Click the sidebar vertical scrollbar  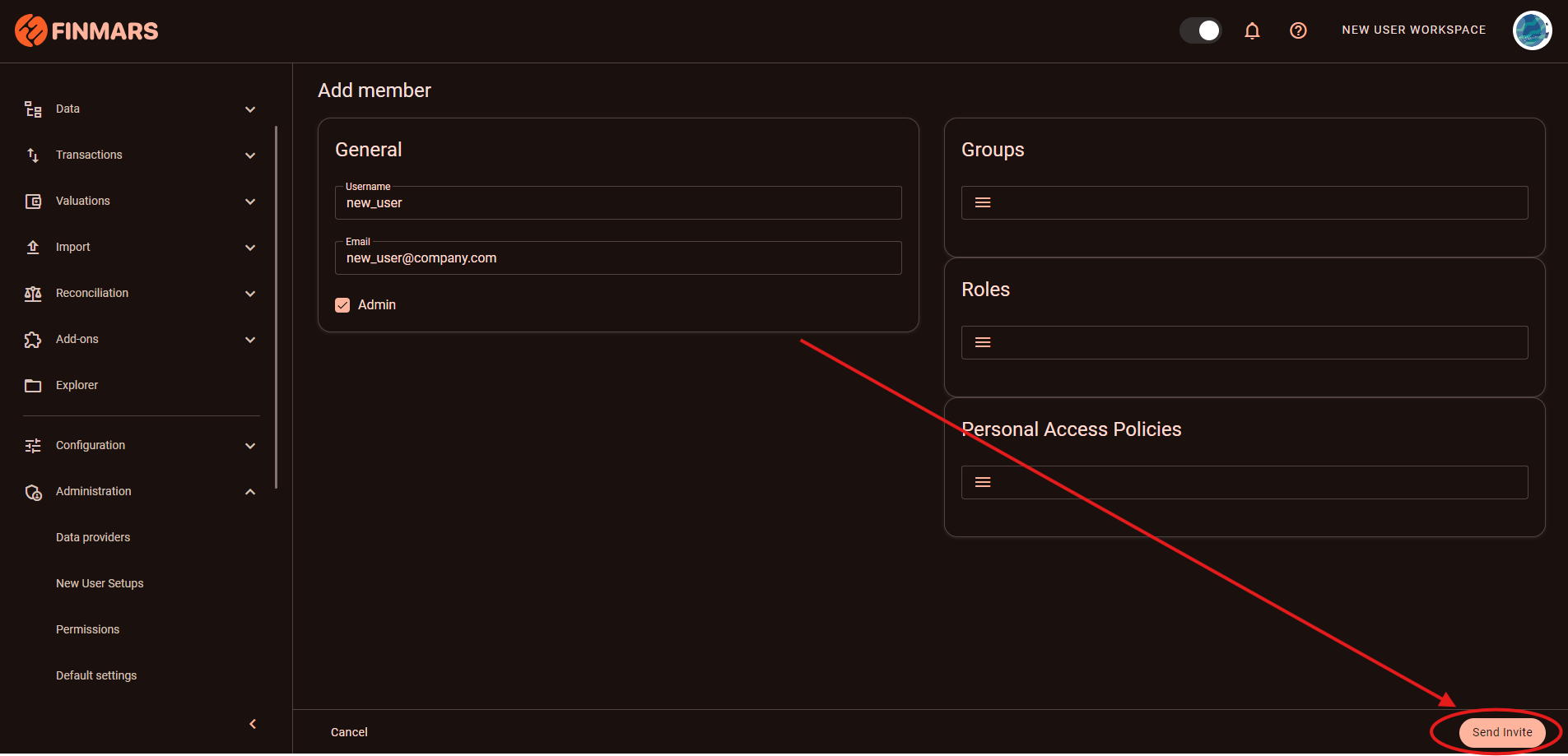pos(277,307)
